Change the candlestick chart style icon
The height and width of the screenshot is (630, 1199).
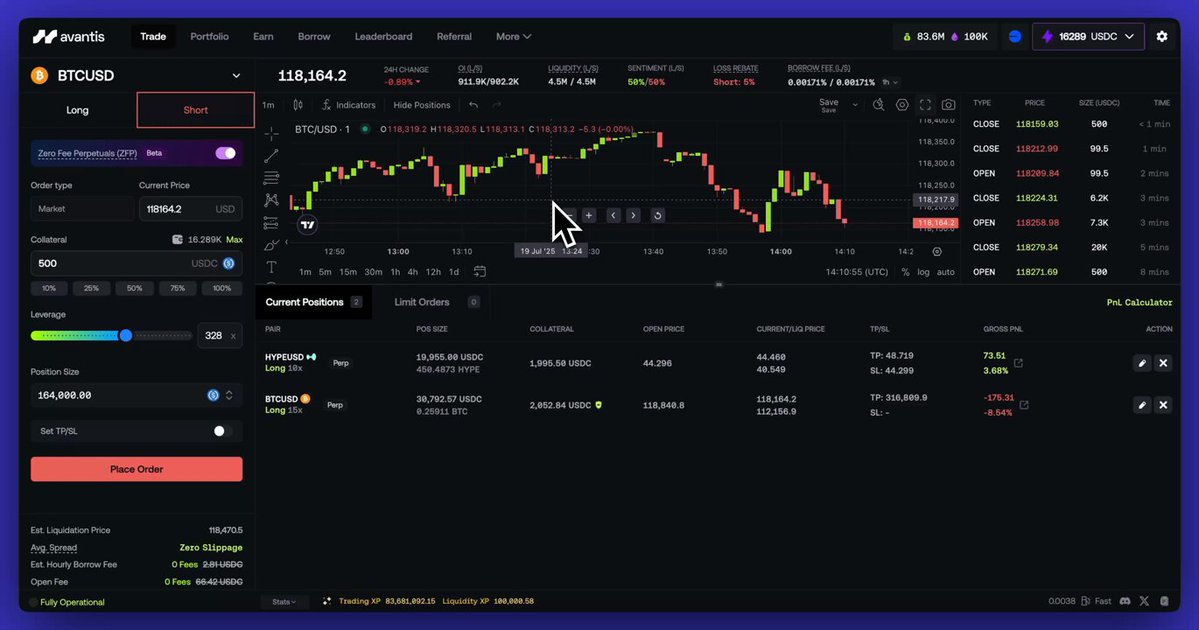(x=298, y=105)
